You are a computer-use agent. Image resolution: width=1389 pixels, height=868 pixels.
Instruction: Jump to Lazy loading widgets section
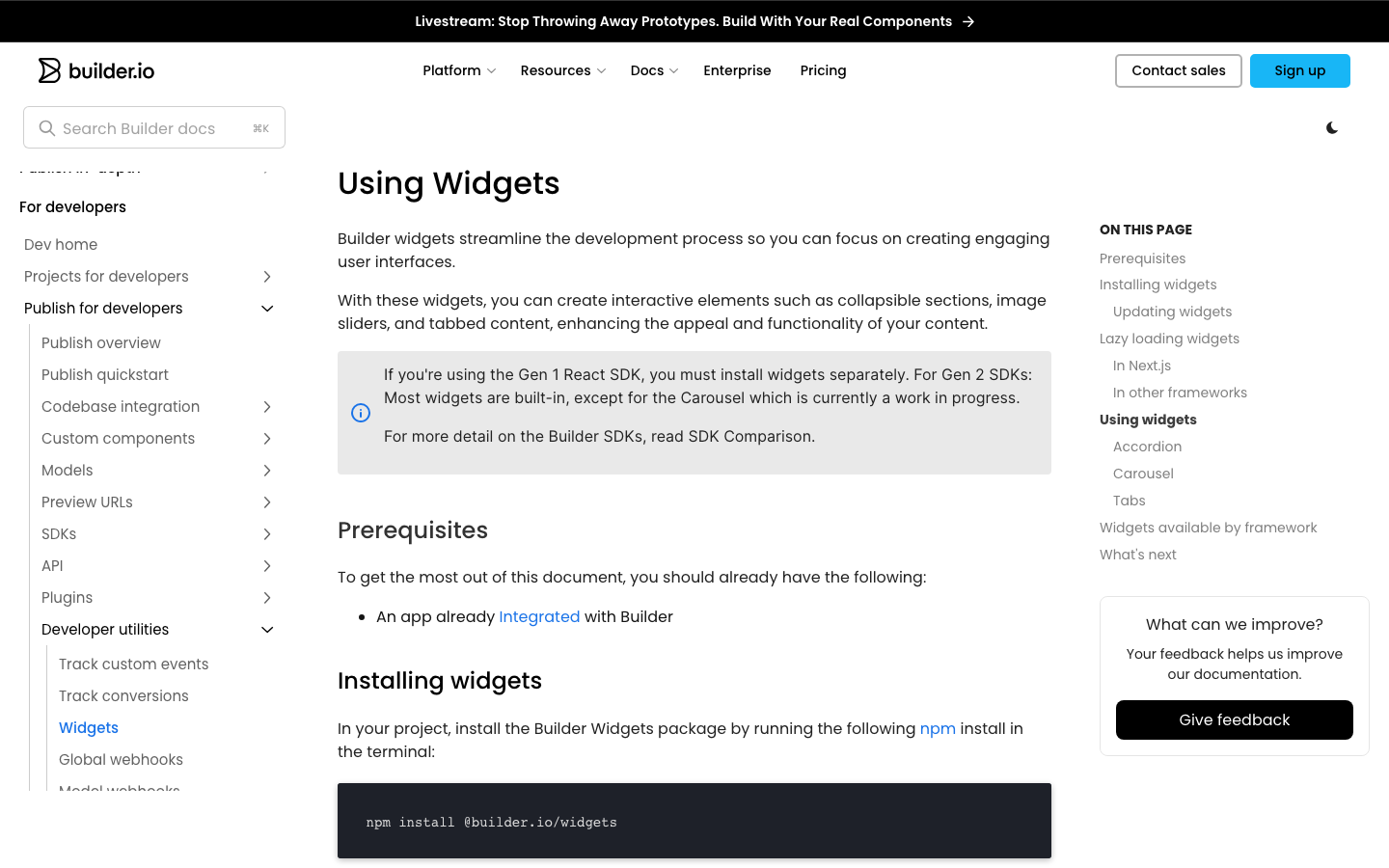point(1169,339)
